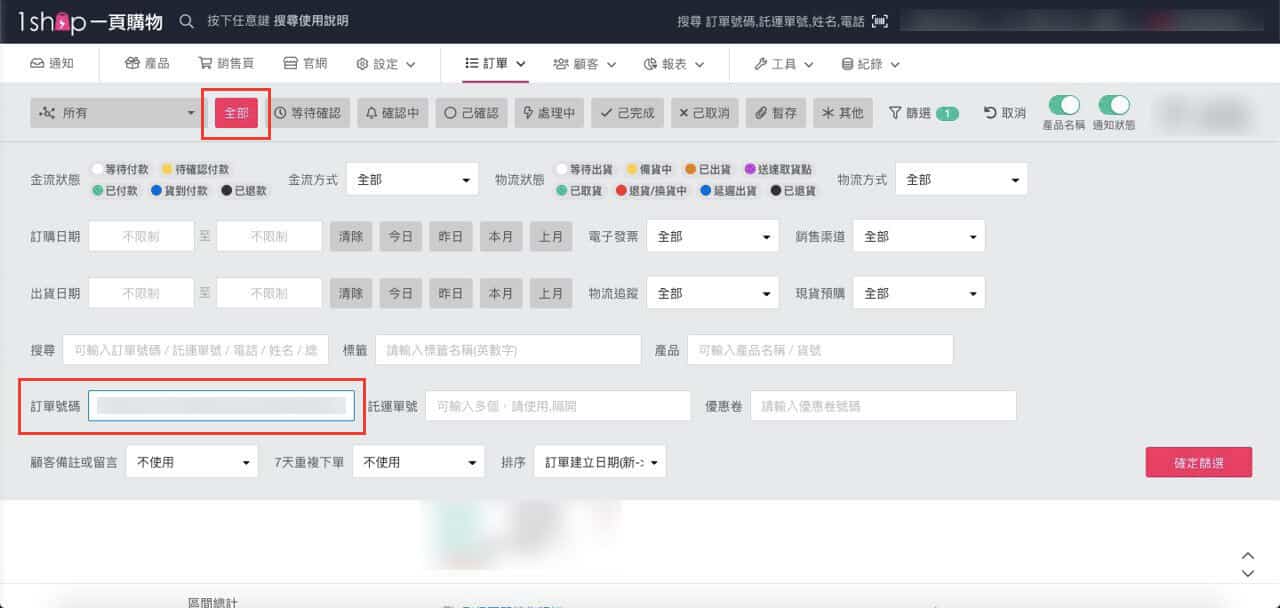Switch to the 全部 orders tab
The width and height of the screenshot is (1280, 608).
coord(235,113)
